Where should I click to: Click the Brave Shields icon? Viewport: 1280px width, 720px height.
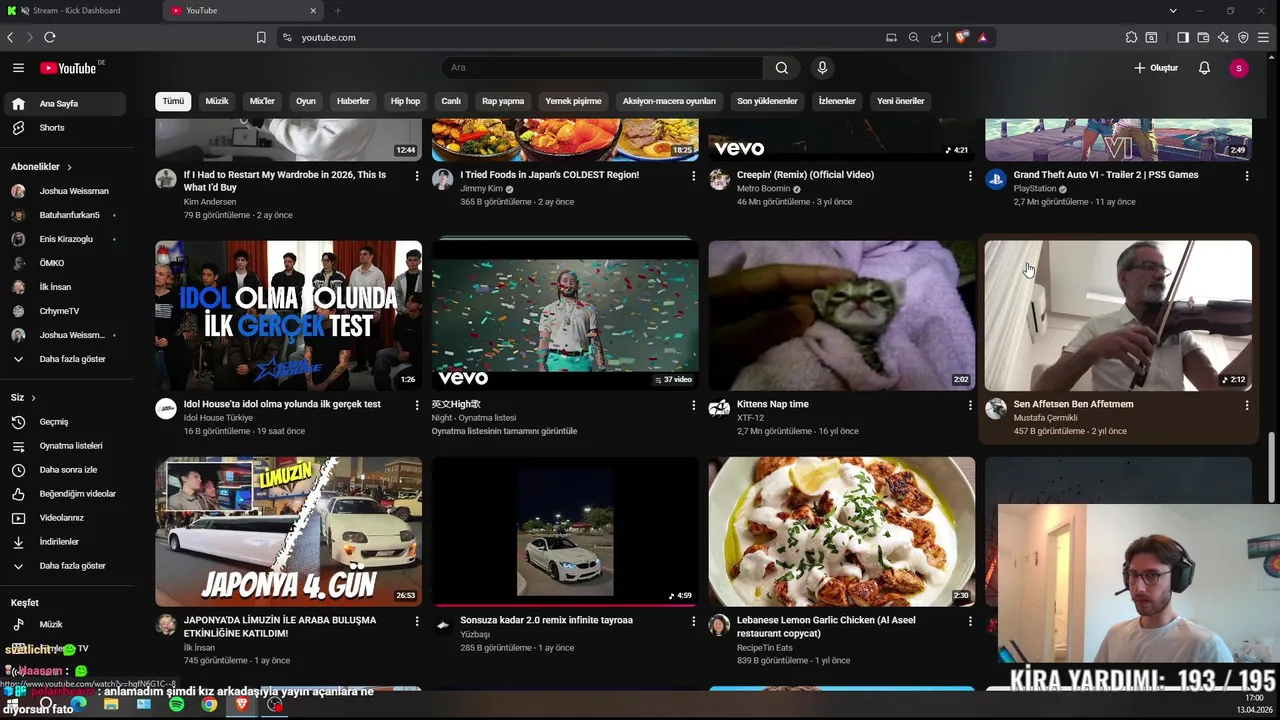(x=962, y=37)
